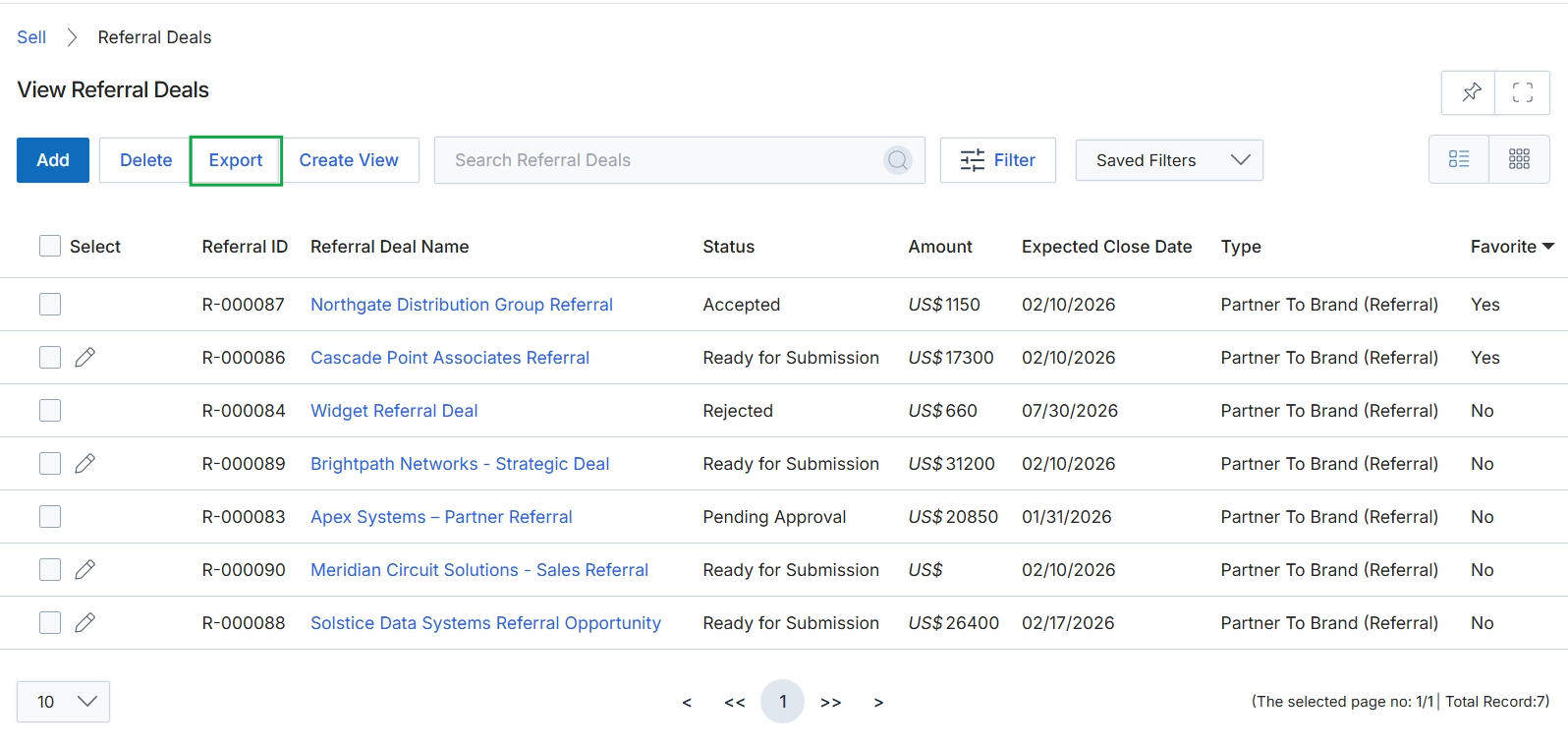Screen dimensions: 1568x746
Task: Open Apex Systems – Partner Referral
Action: point(441,517)
